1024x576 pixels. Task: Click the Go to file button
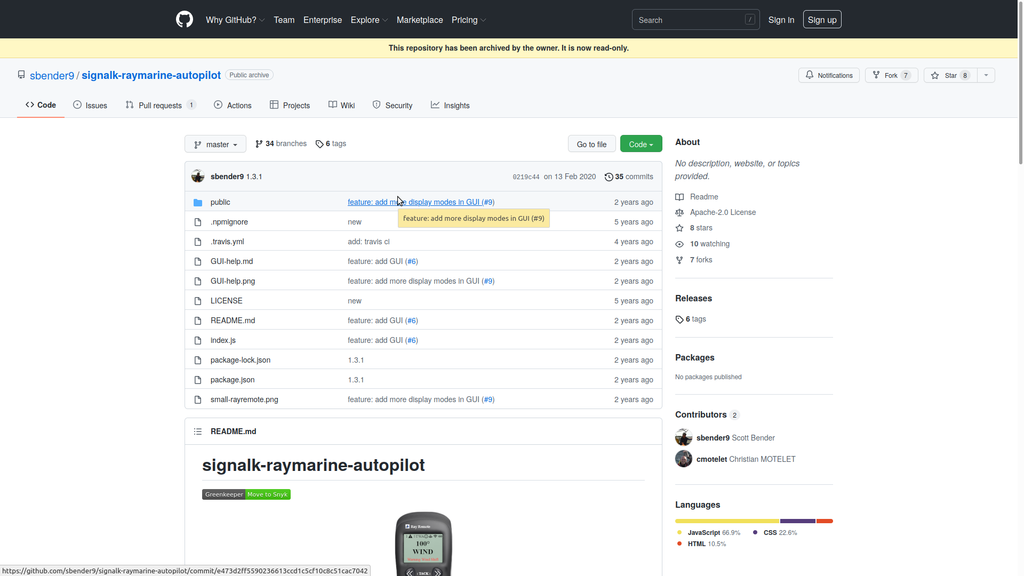pos(592,144)
